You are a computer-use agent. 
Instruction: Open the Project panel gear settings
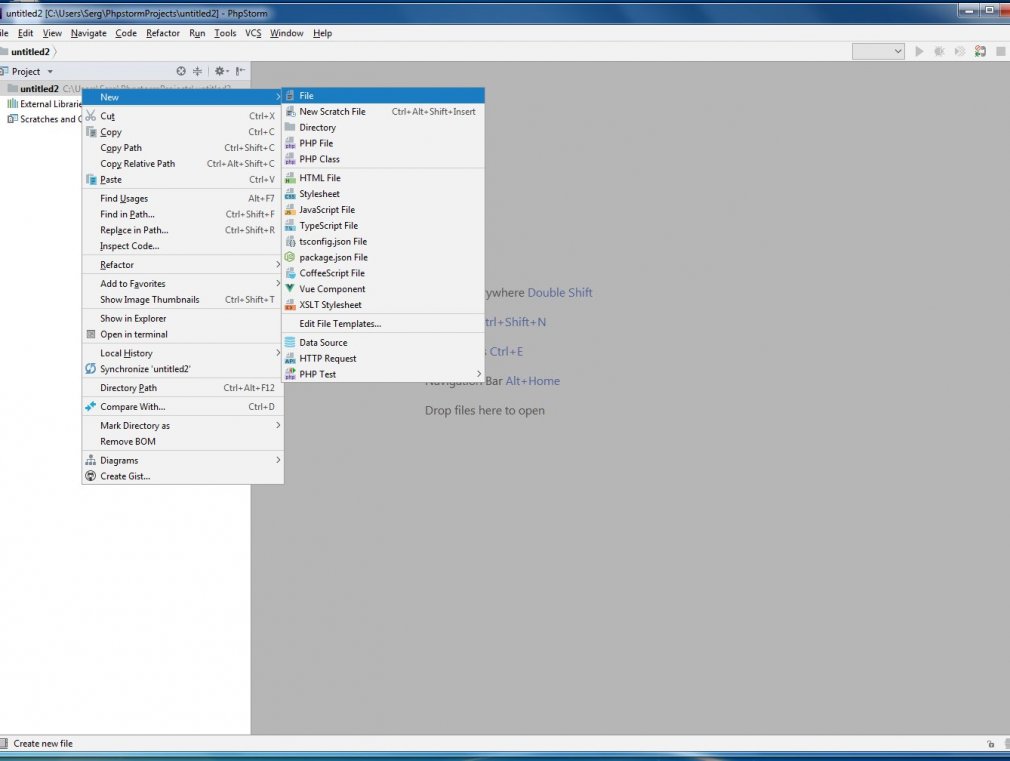coord(221,71)
